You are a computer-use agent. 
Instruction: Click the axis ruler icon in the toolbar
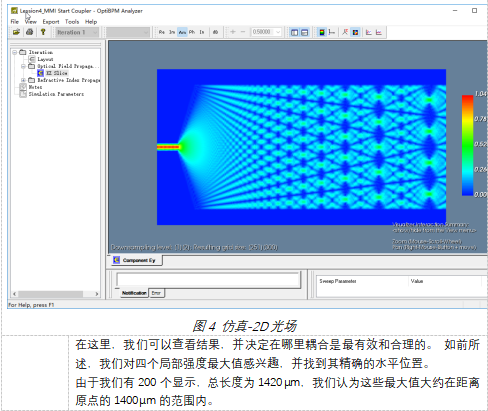(332, 32)
